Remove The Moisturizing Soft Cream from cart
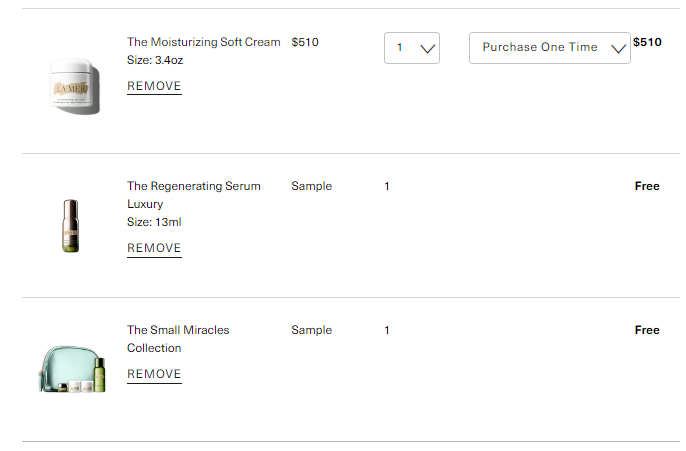Image resolution: width=686 pixels, height=451 pixels. [x=154, y=86]
